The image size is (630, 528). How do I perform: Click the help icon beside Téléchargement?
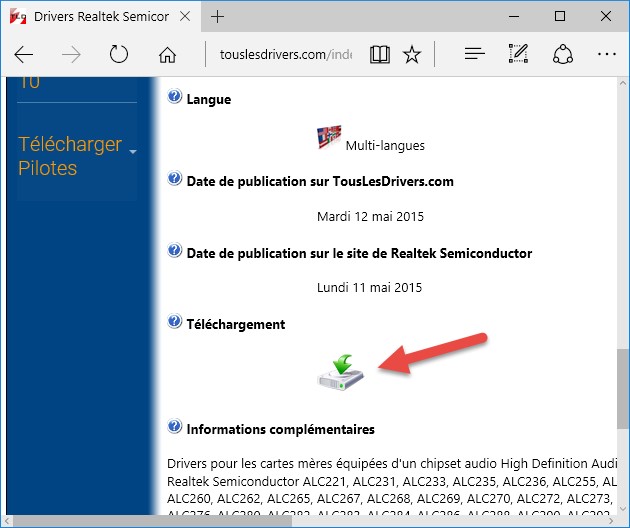click(x=174, y=323)
